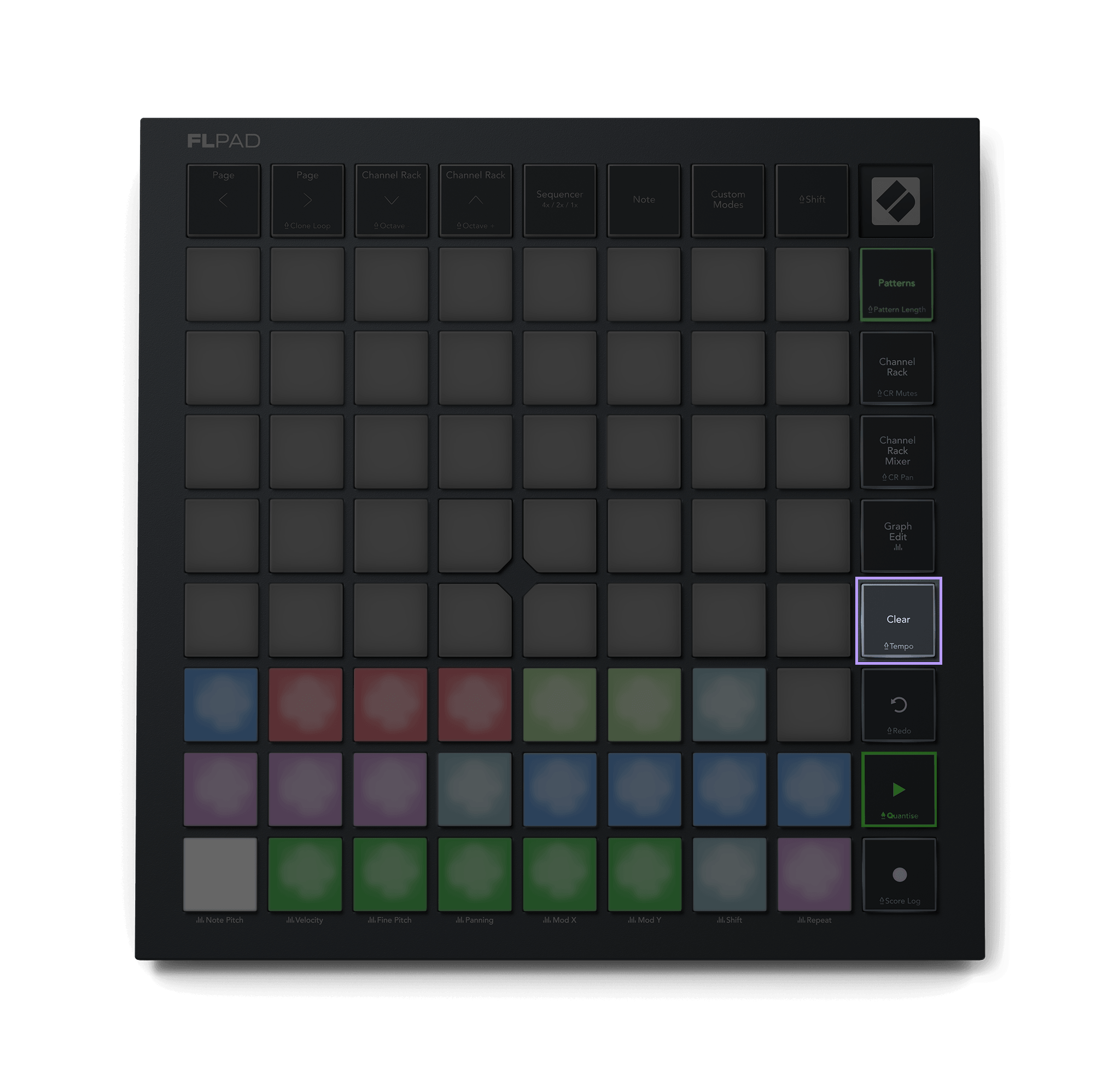
Task: Tap the unlit pad directly left of the Patterns button
Action: (x=812, y=284)
